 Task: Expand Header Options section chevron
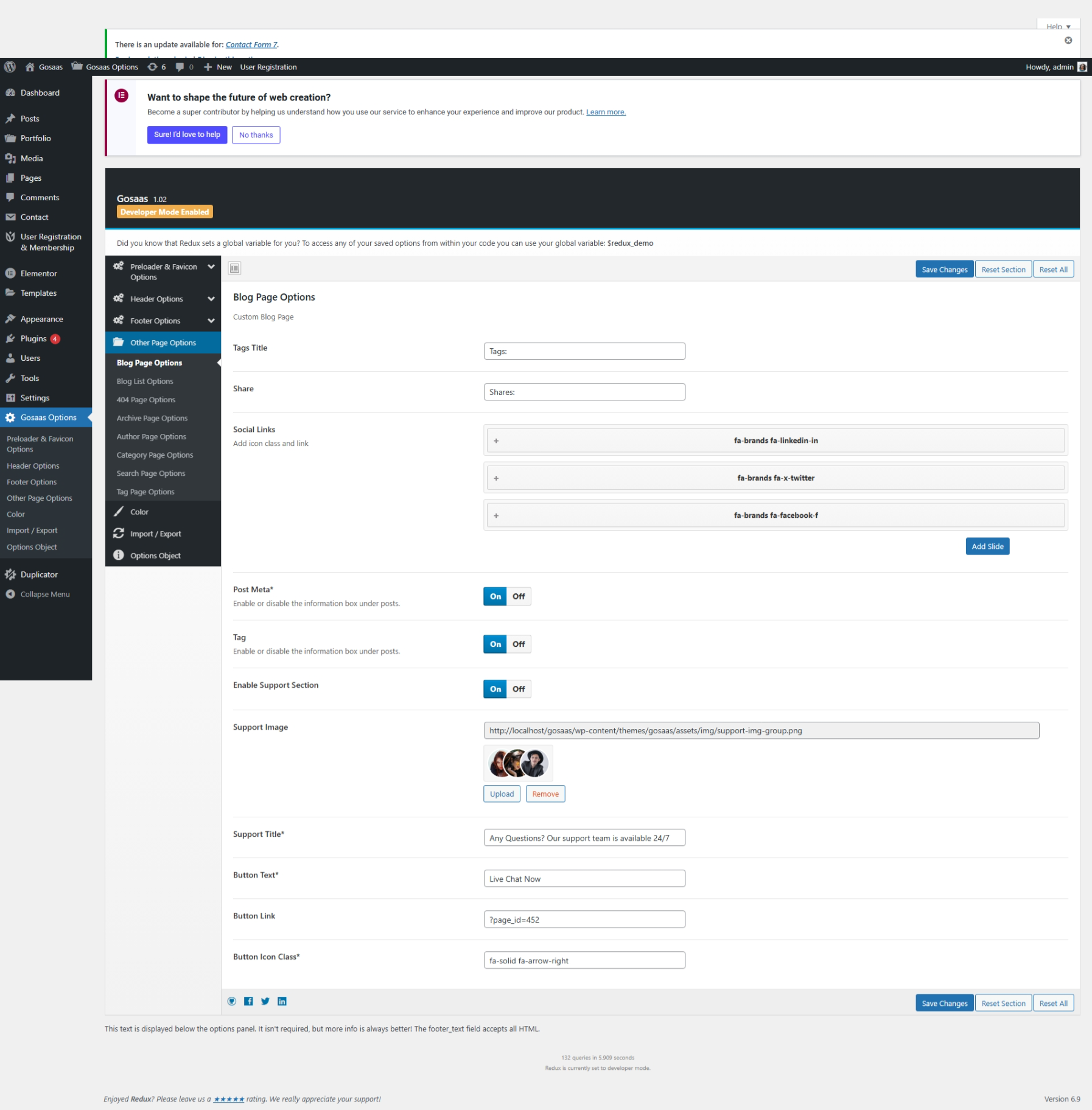pyautogui.click(x=211, y=299)
